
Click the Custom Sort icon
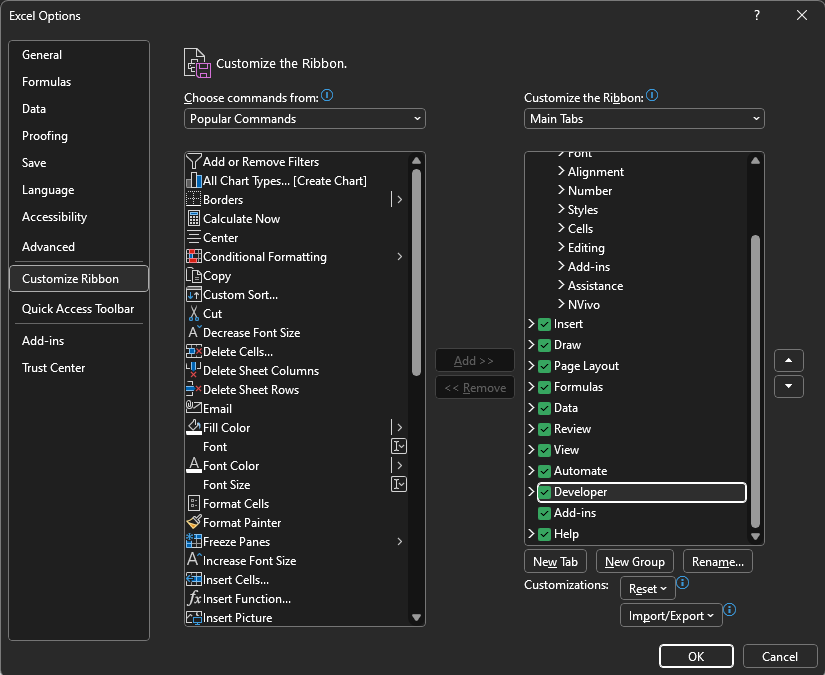click(x=194, y=294)
